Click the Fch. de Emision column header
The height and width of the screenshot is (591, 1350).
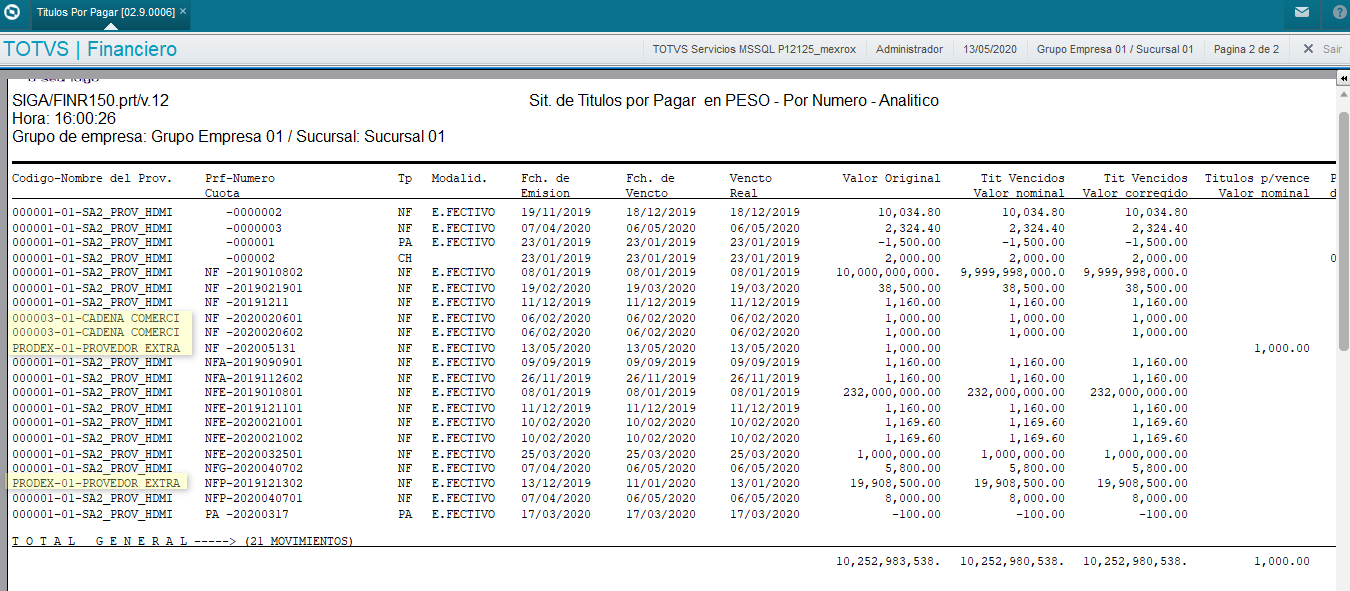coord(546,185)
